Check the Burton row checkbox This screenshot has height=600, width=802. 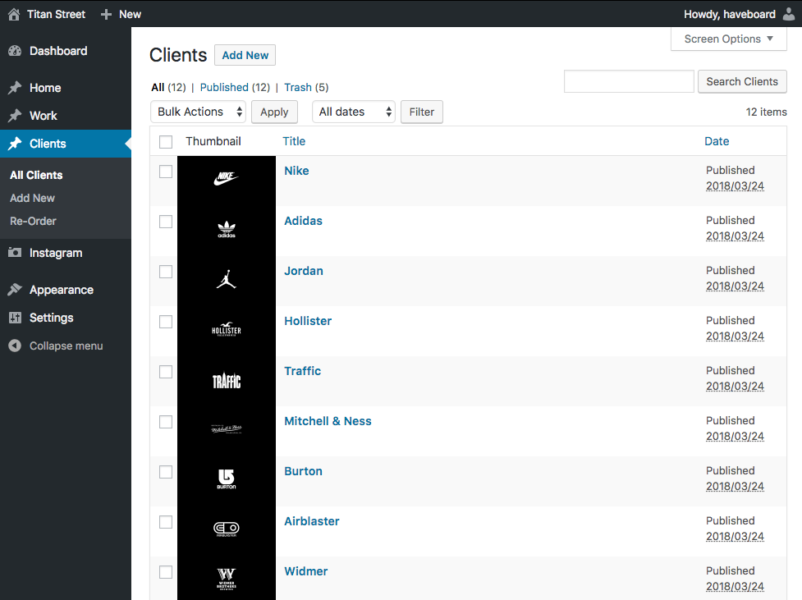click(166, 472)
